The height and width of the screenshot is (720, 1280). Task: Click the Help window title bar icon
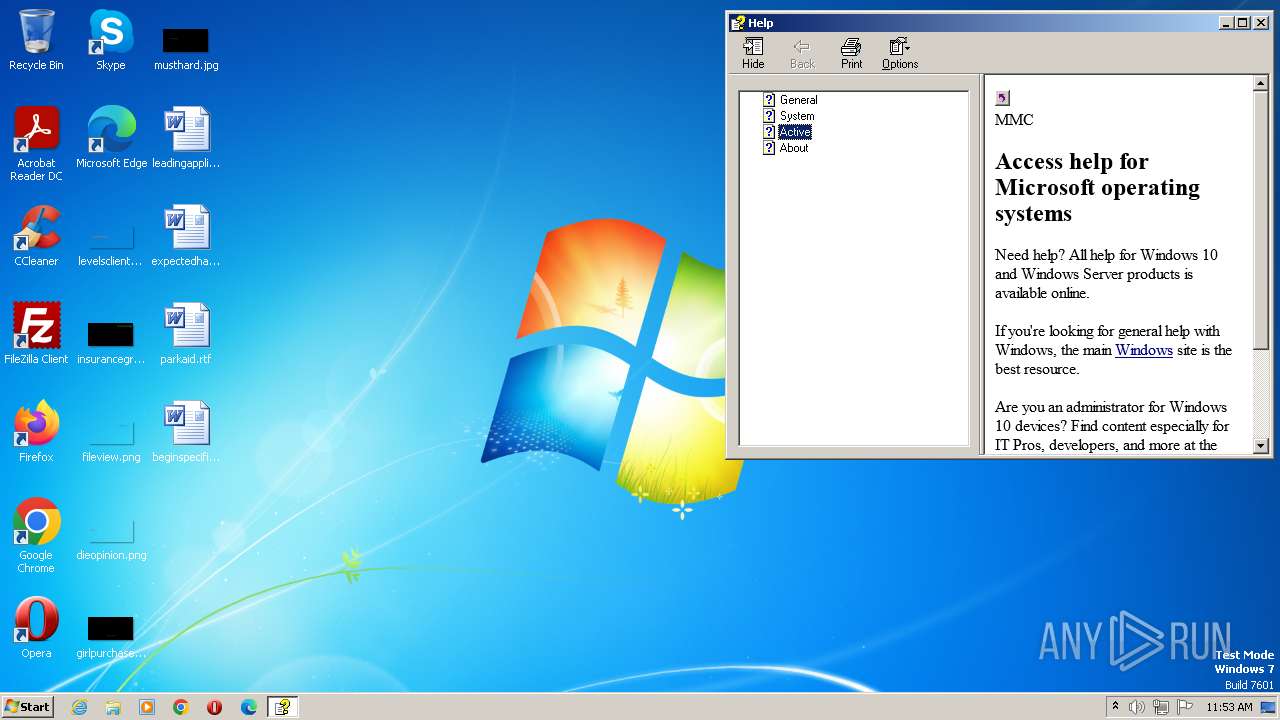(738, 23)
